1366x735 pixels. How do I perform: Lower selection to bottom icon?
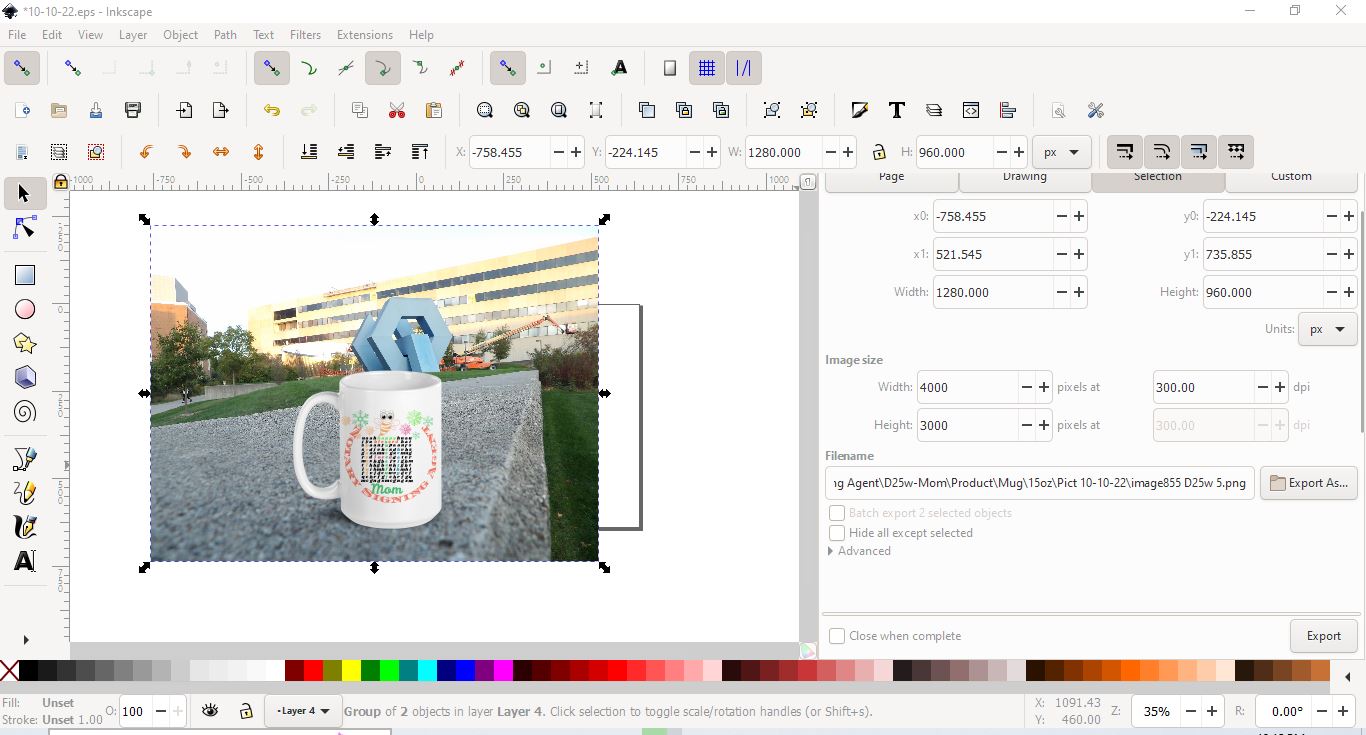(309, 152)
